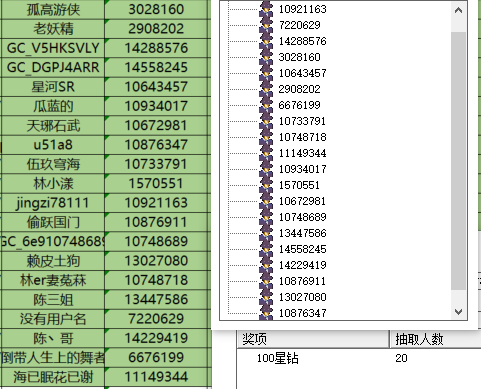Select winner ID 6676199 in the list
Screen dimensions: 481x389
[299, 105]
